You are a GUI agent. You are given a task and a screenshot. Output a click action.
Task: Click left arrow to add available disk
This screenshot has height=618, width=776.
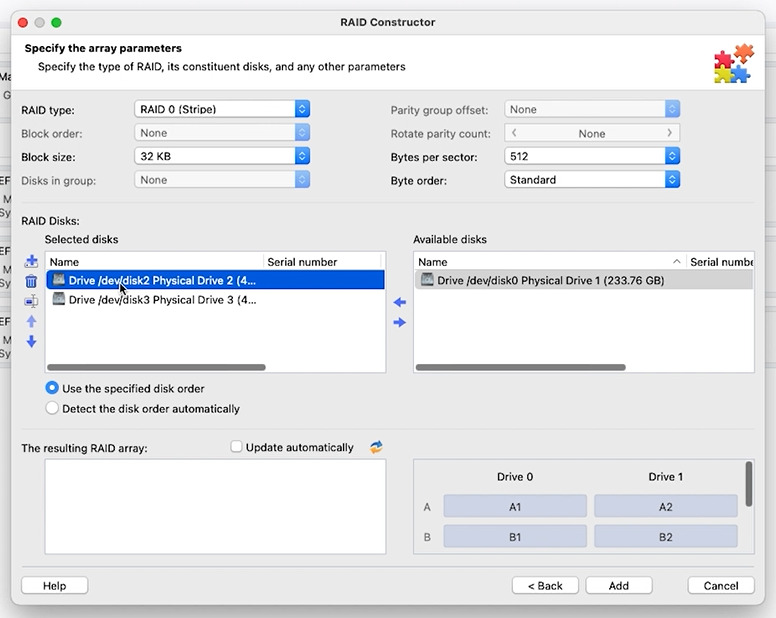400,302
